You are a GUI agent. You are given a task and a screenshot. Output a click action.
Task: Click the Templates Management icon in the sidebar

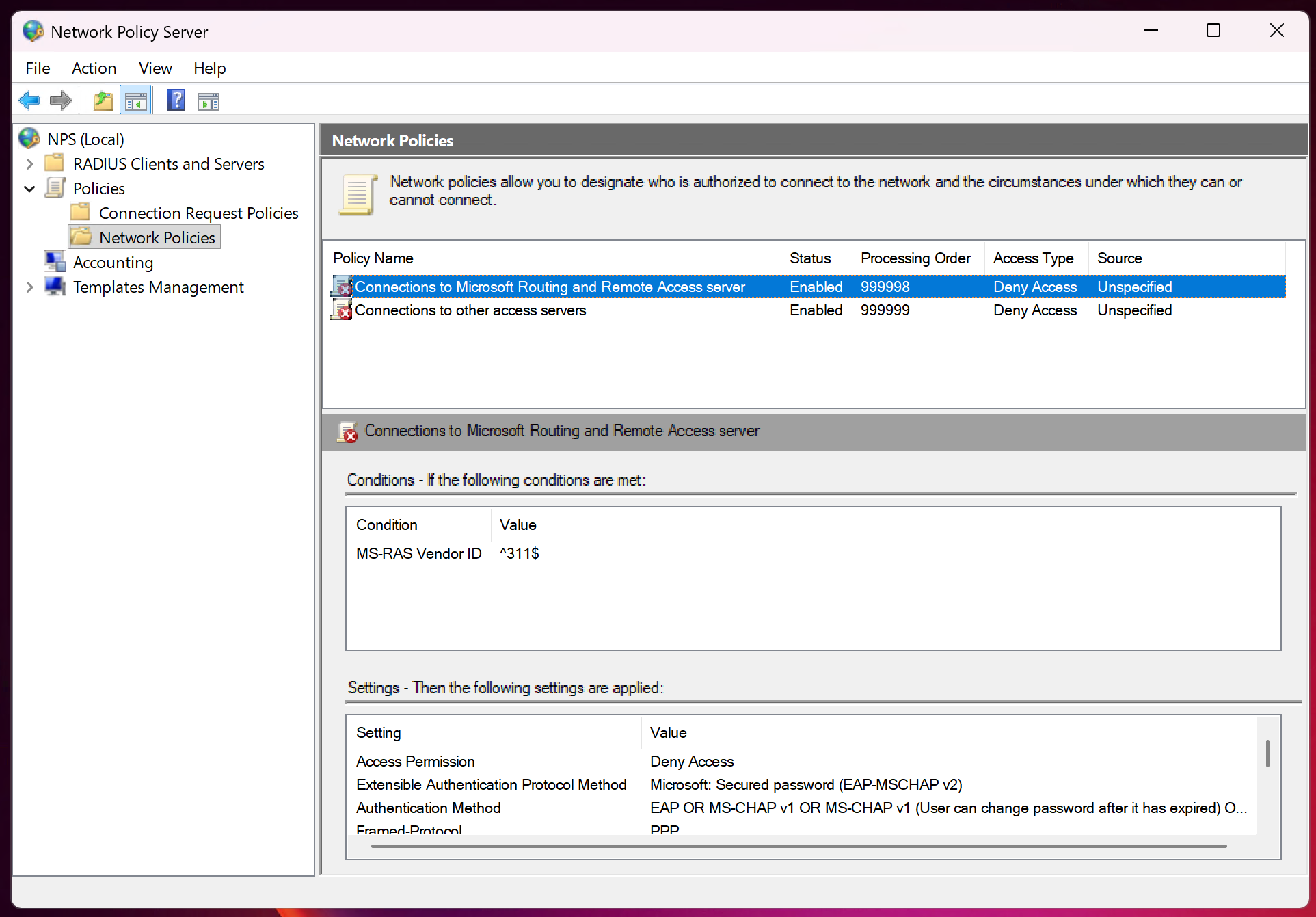coord(55,287)
